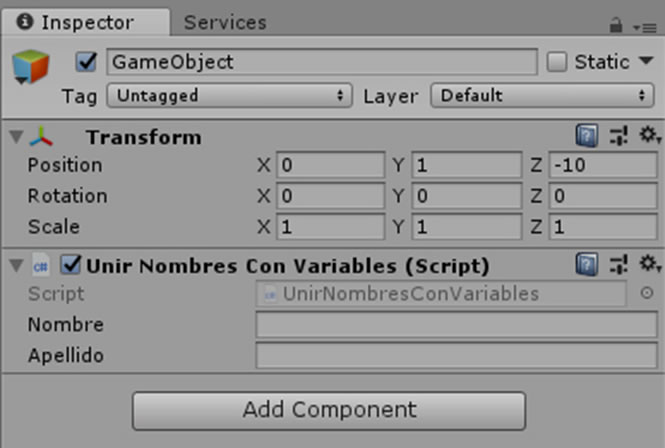The width and height of the screenshot is (665, 448).
Task: Disable the Unir Nombres Con Variables script checkbox
Action: tap(70, 265)
